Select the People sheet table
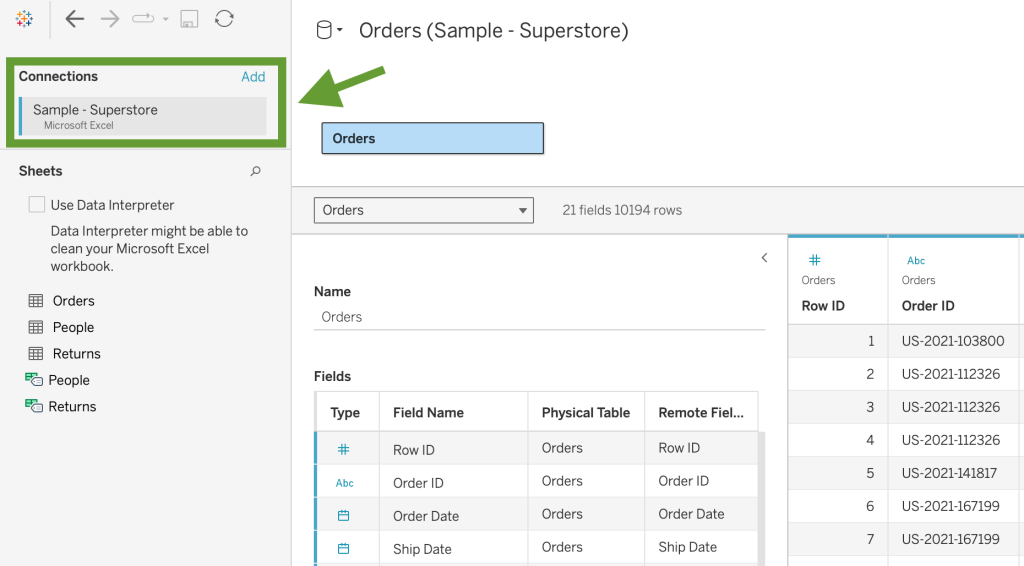This screenshot has height=566, width=1024. [73, 327]
